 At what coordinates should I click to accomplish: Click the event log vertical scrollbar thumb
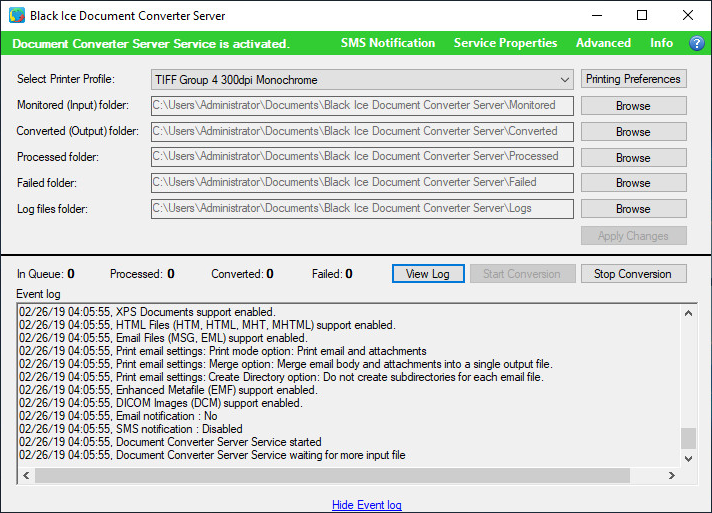tap(688, 438)
